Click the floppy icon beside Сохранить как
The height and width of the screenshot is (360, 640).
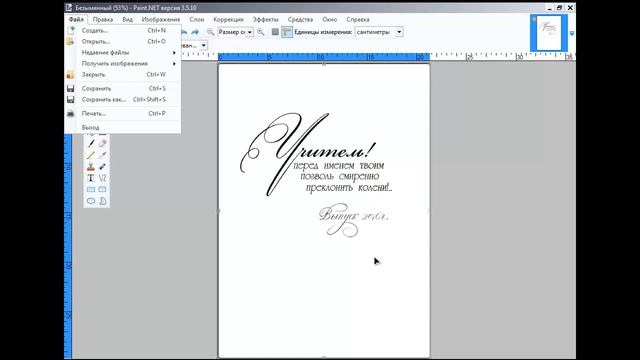(71, 100)
